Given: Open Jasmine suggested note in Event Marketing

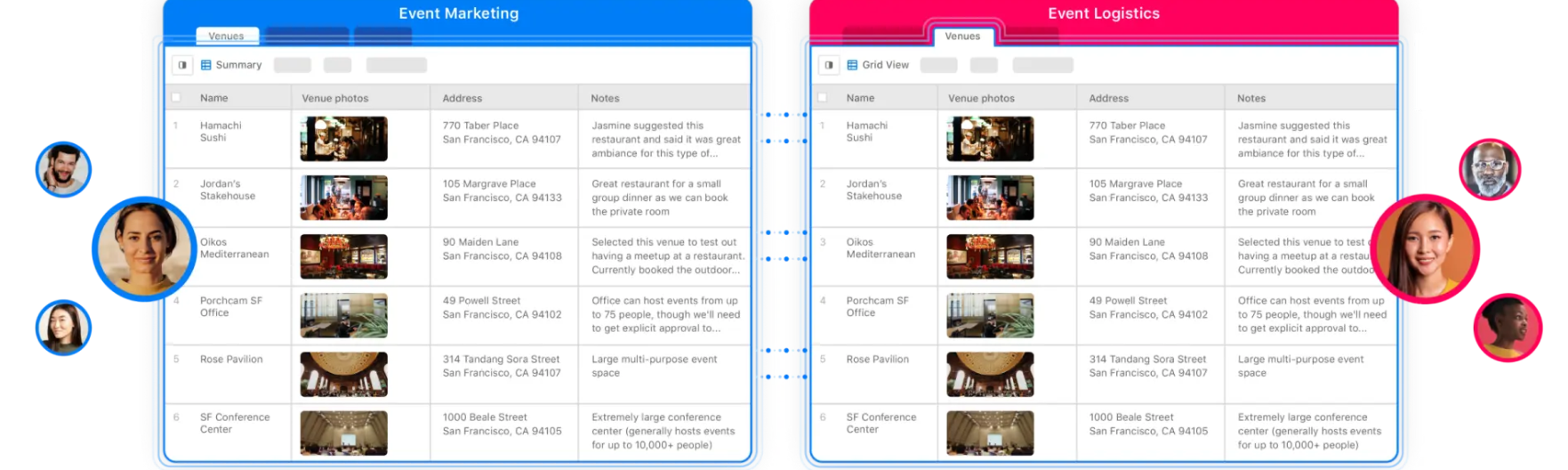Looking at the screenshot, I should tap(666, 140).
